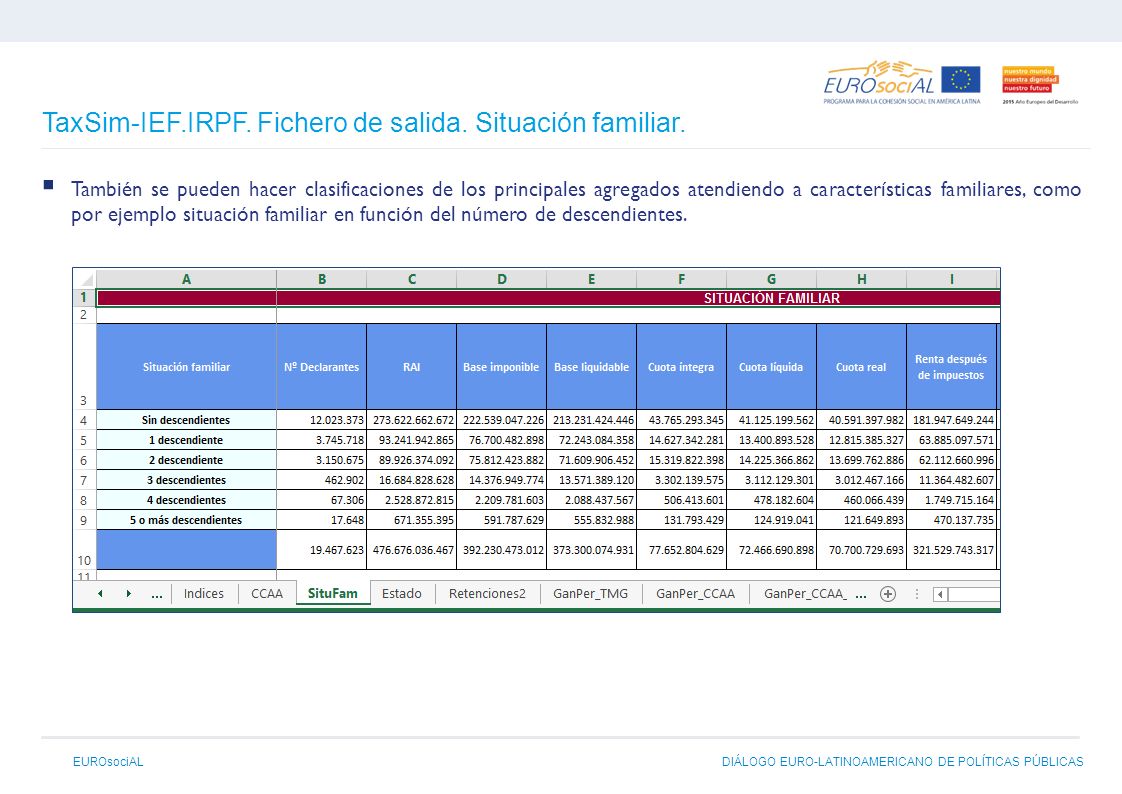Image resolution: width=1122 pixels, height=794 pixels.
Task: Click the 'Nº Declarantes' header cell
Action: tap(322, 367)
